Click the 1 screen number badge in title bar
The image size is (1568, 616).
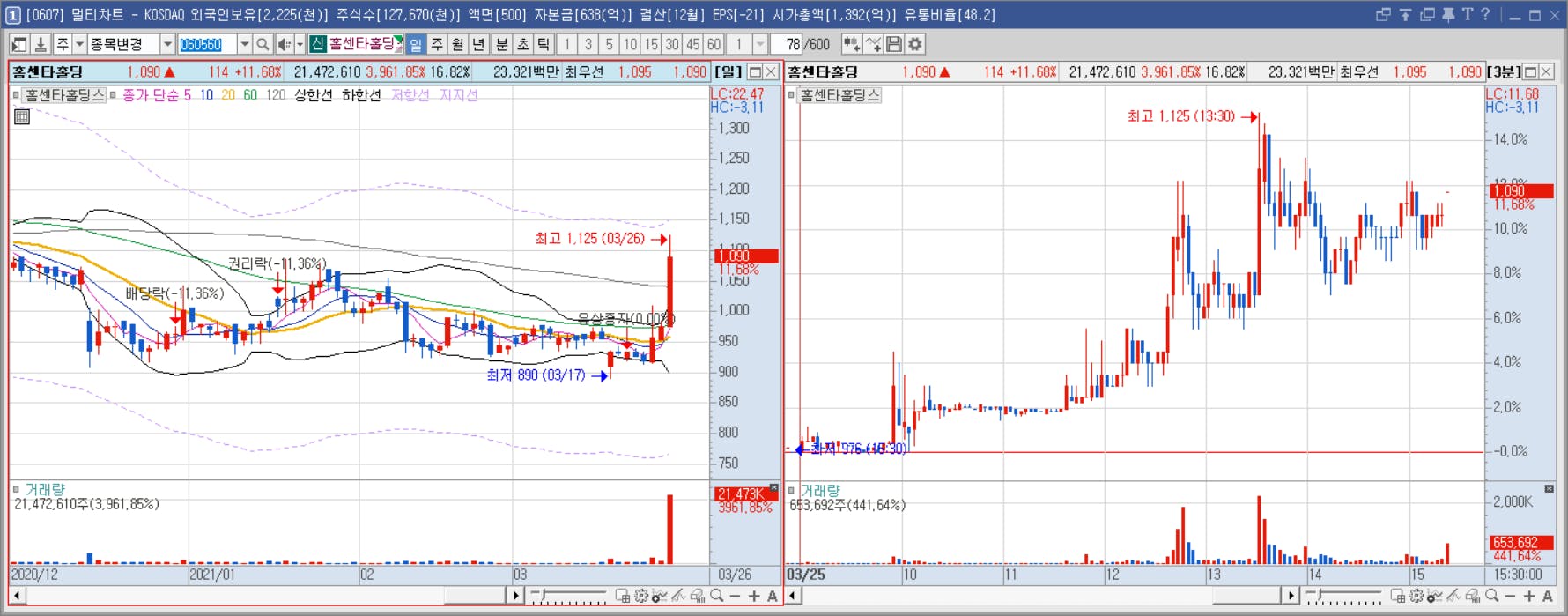[13, 15]
